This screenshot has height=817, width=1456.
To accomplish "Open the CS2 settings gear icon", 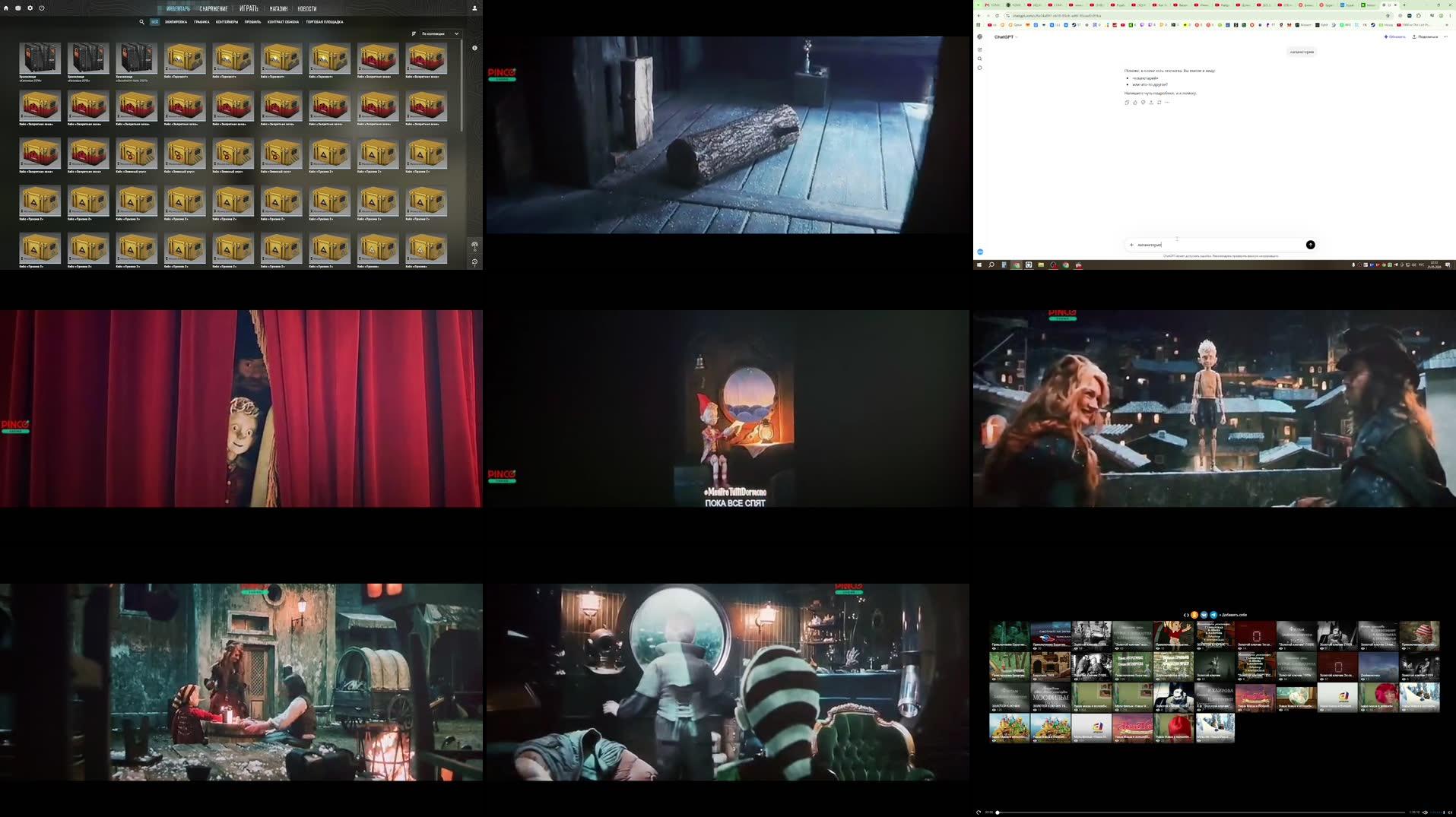I will click(x=30, y=8).
